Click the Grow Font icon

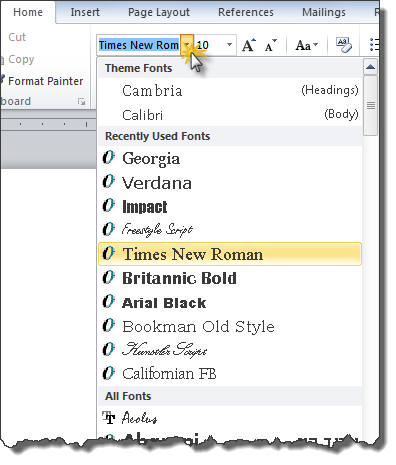tap(249, 45)
